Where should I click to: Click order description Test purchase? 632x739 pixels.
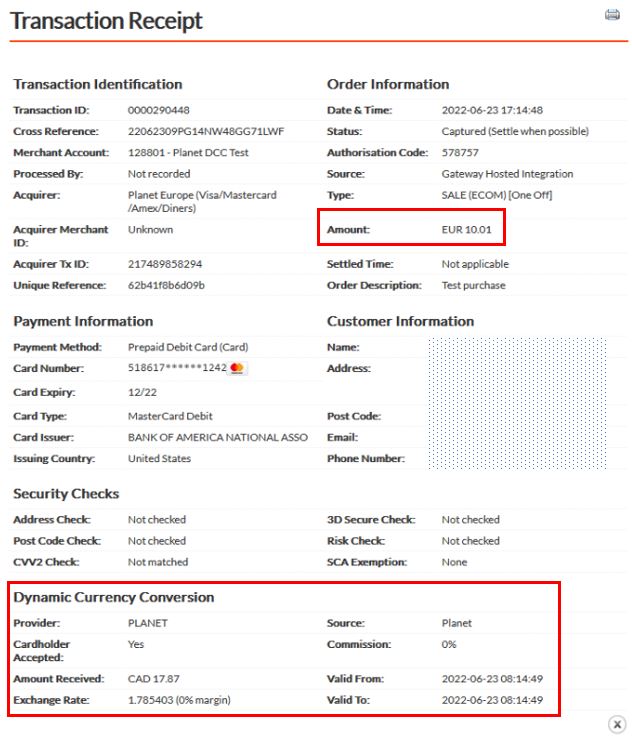click(473, 285)
